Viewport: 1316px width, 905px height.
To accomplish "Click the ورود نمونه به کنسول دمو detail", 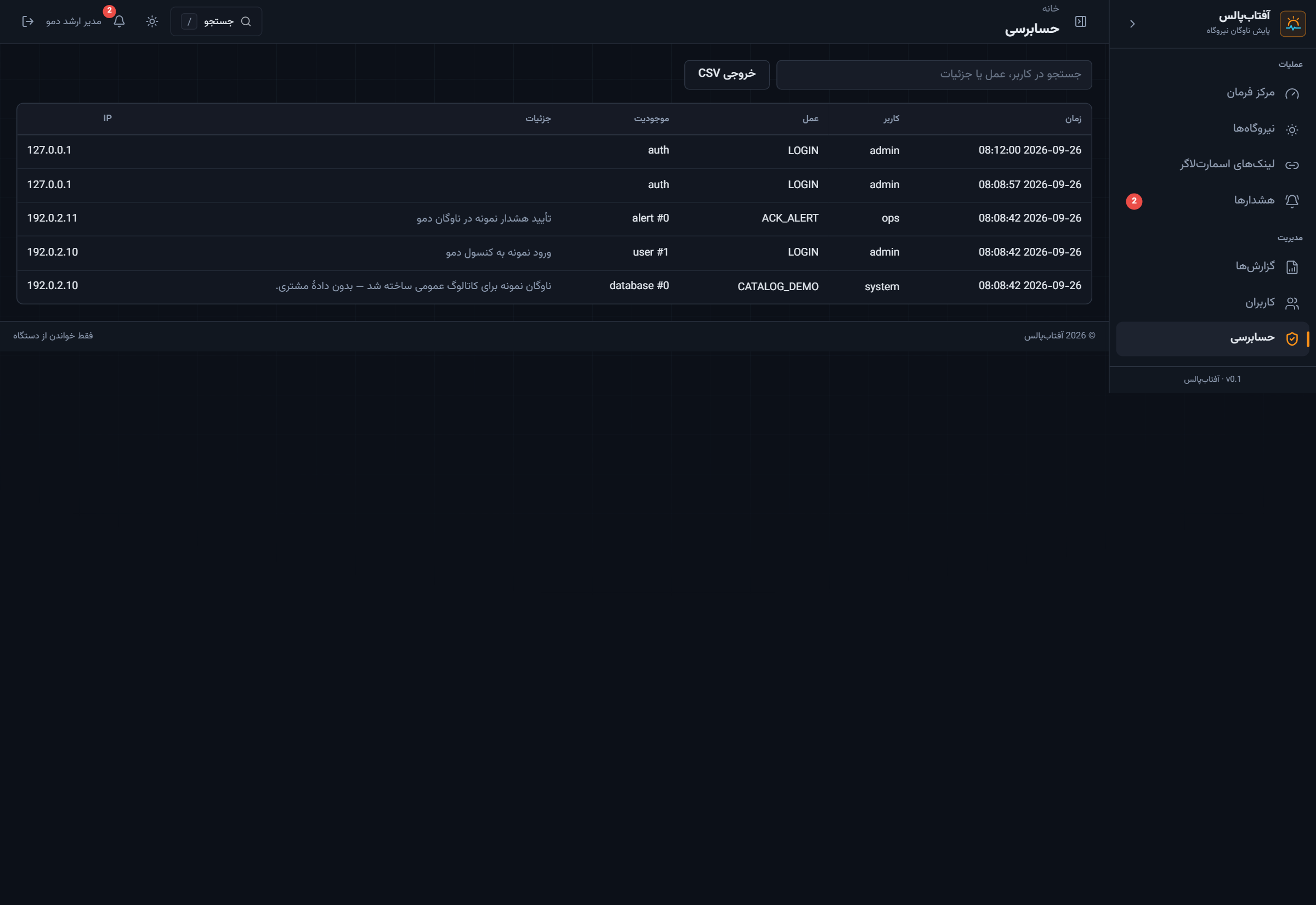I will (498, 252).
